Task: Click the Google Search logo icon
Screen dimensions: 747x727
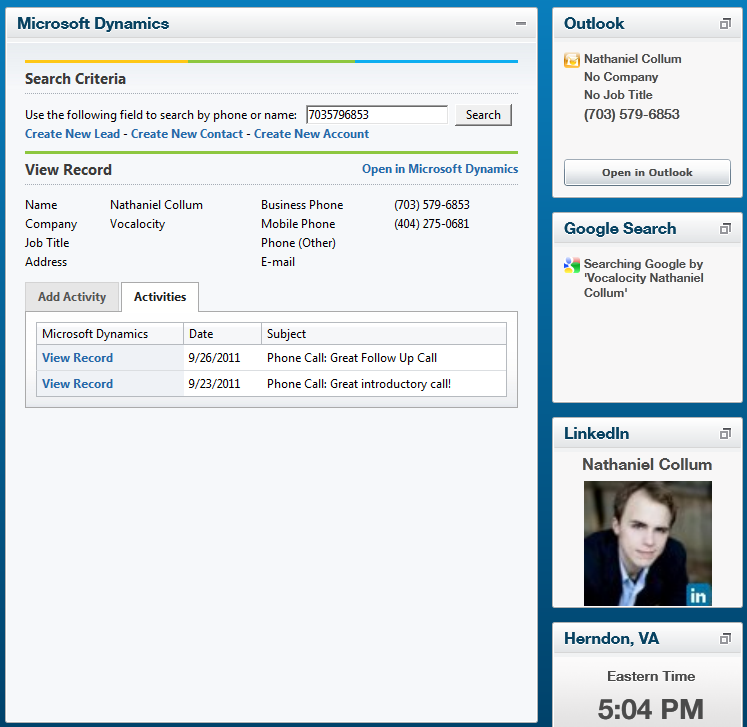Action: tap(572, 265)
